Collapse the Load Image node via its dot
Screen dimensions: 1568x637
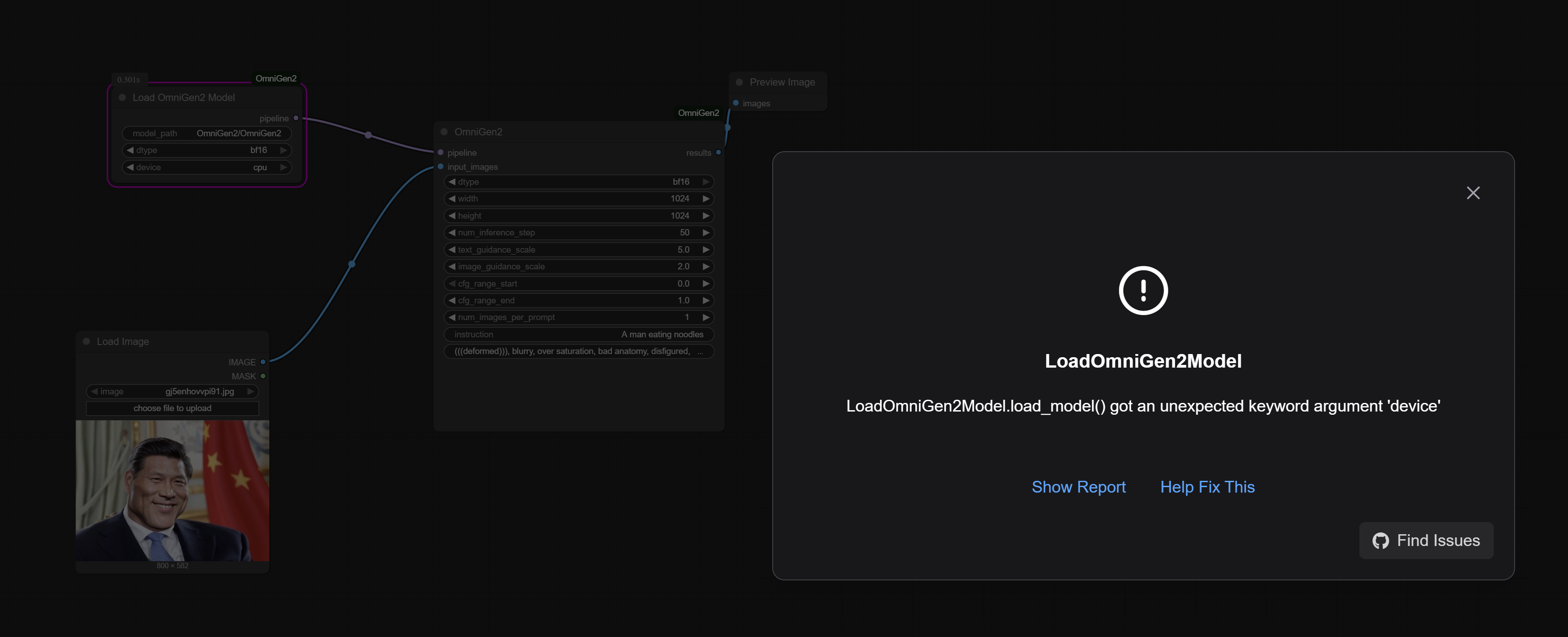point(86,342)
